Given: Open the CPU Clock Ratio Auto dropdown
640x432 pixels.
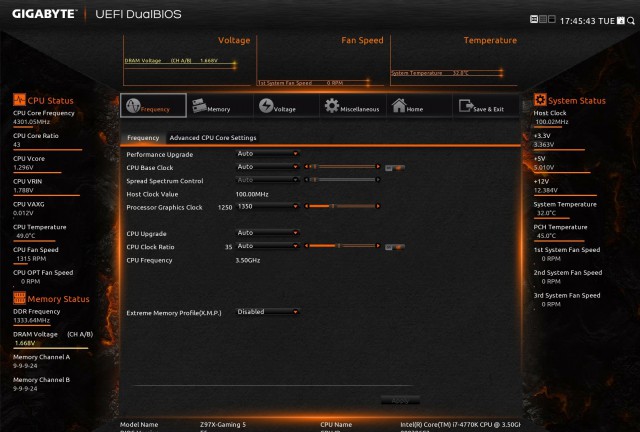Looking at the screenshot, I should click(268, 246).
